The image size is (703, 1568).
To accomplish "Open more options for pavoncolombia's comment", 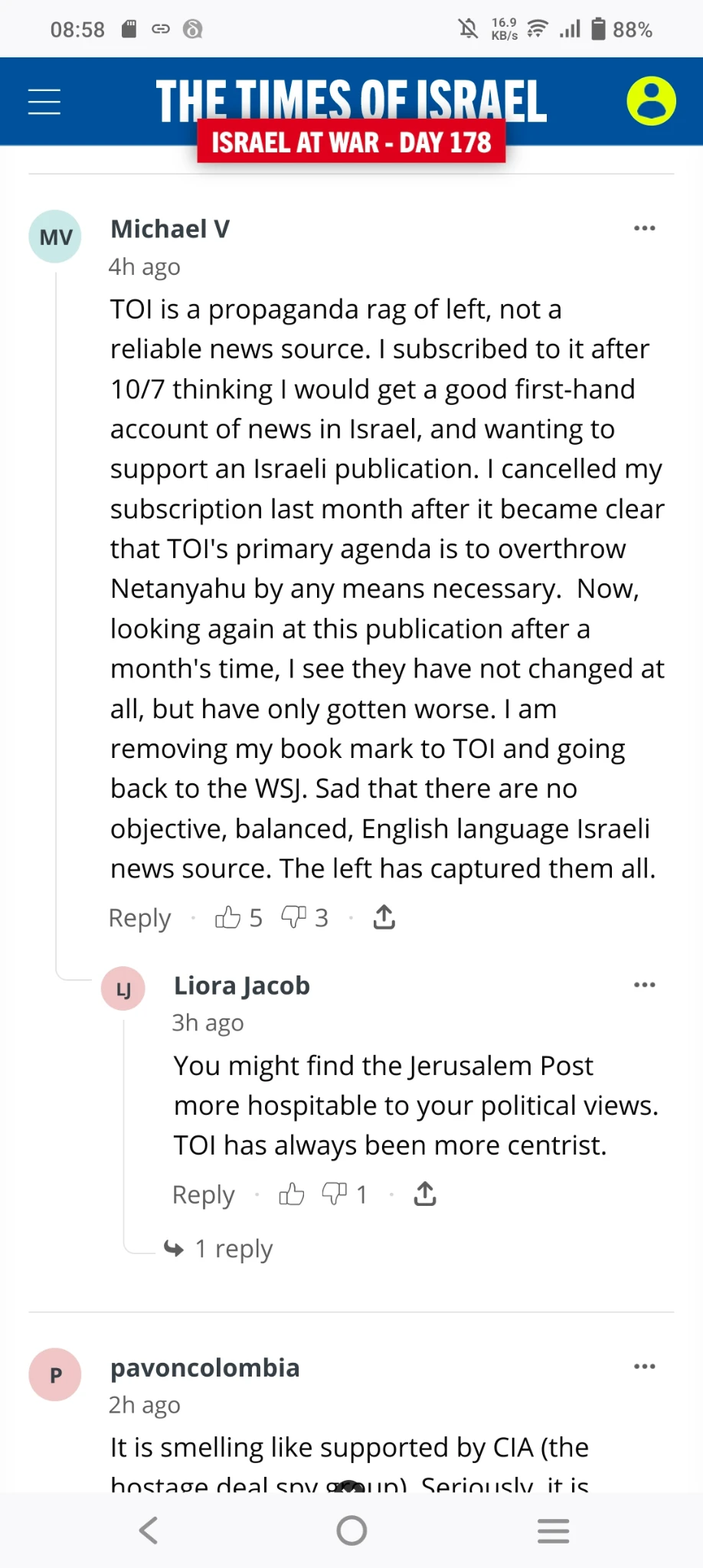I will (645, 1367).
